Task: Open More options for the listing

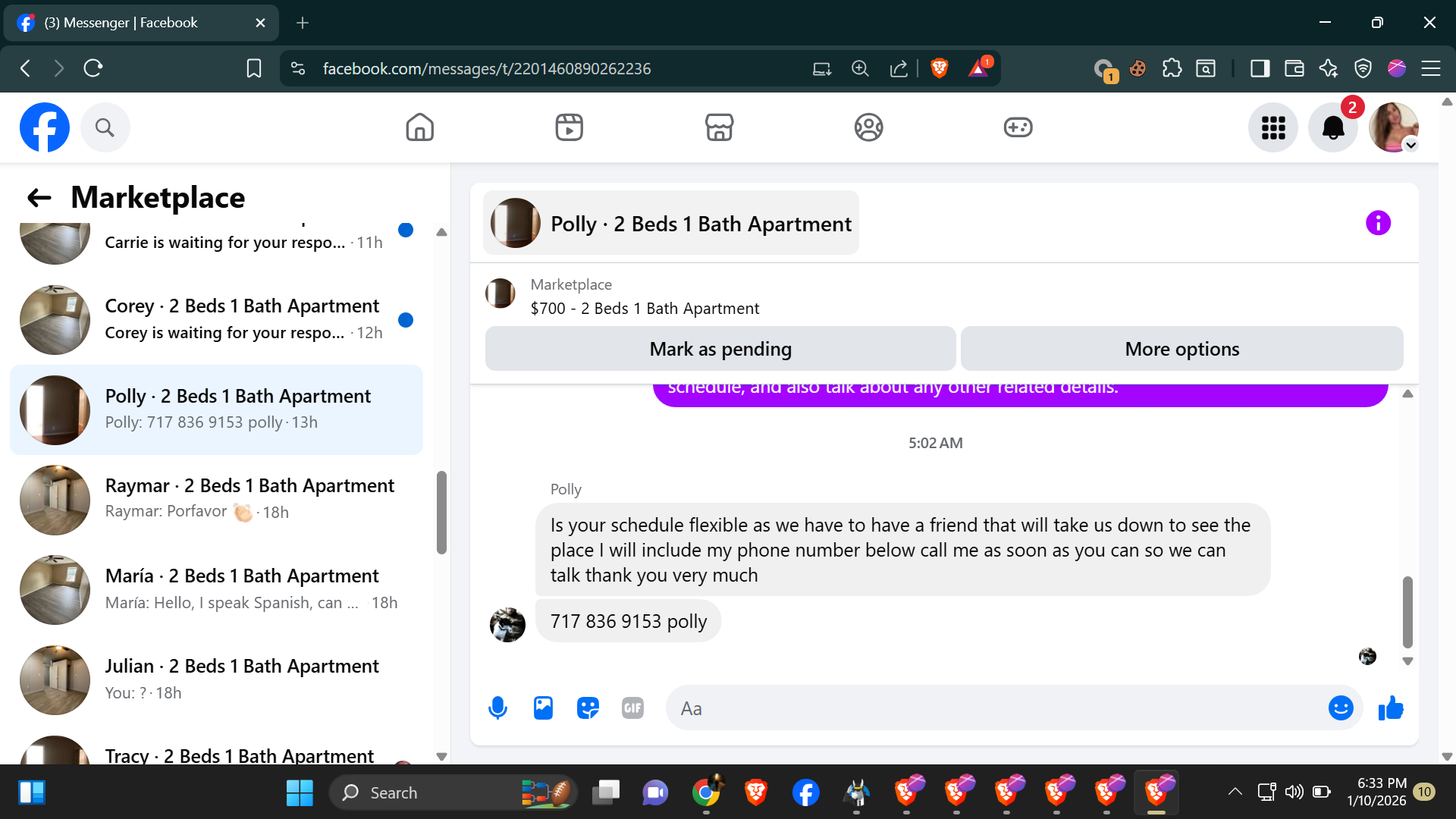Action: tap(1181, 349)
